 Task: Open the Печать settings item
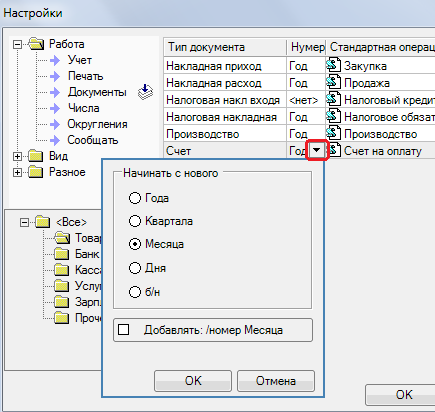85,76
